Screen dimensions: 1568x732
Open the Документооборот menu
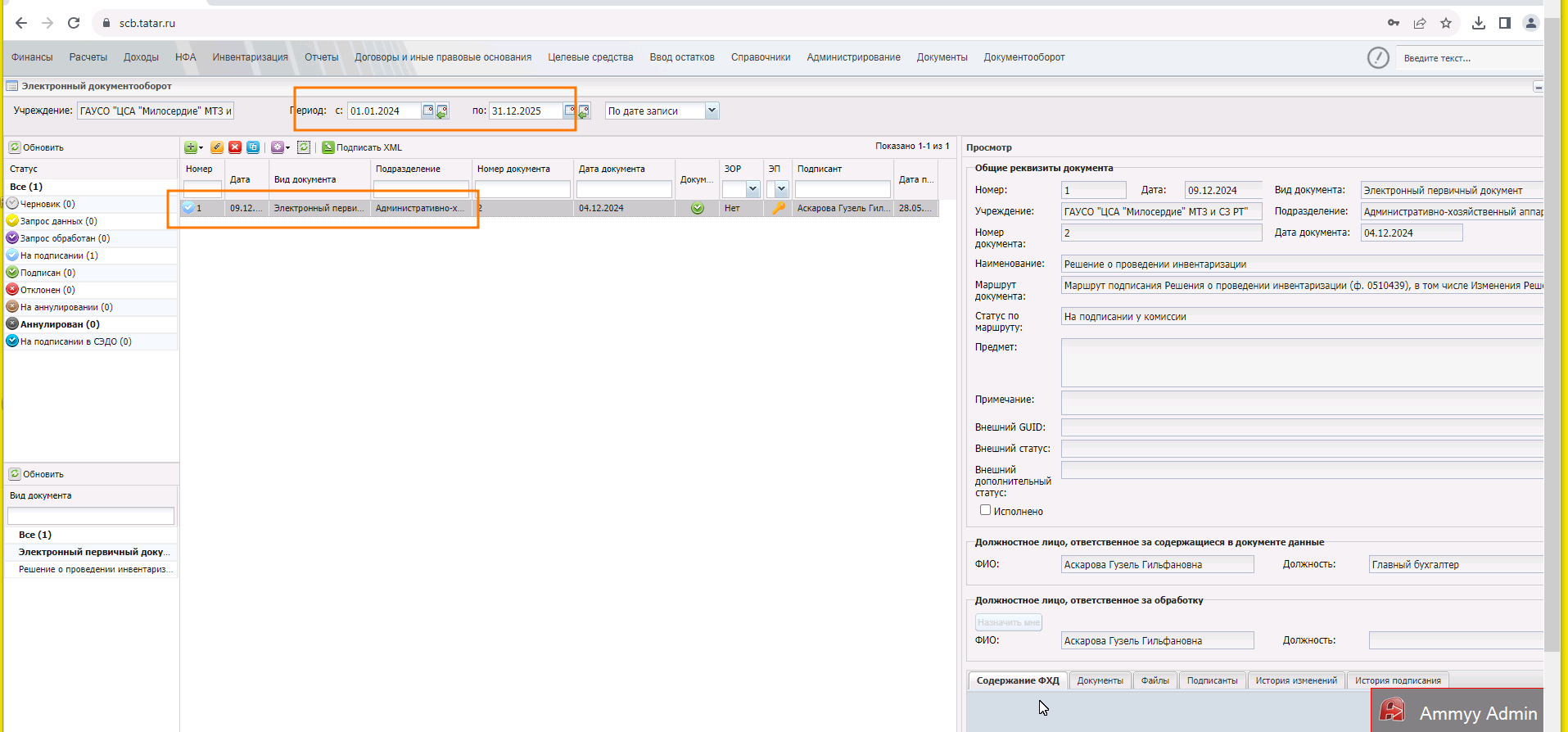[x=1024, y=57]
